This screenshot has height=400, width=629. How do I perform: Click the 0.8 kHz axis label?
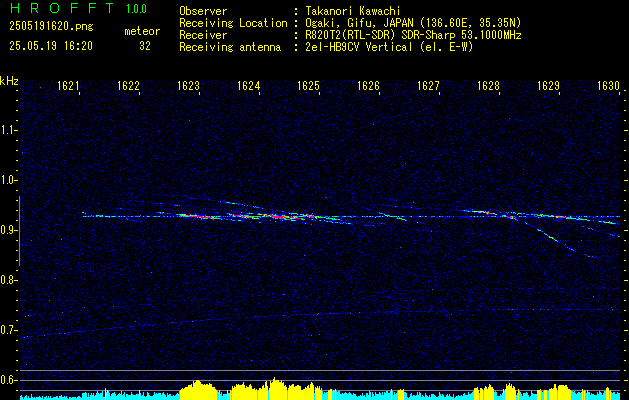click(9, 280)
